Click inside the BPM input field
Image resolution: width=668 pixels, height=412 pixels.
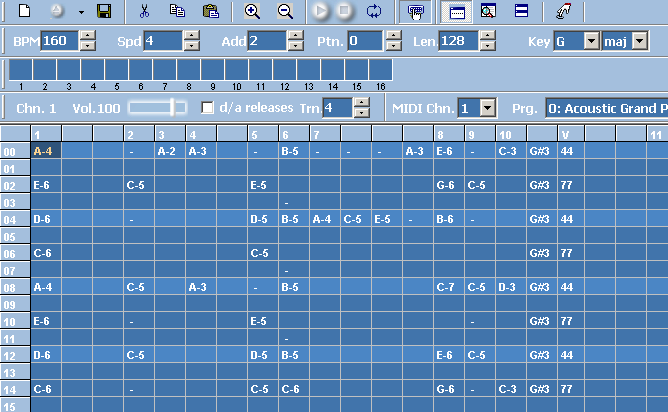[58, 41]
